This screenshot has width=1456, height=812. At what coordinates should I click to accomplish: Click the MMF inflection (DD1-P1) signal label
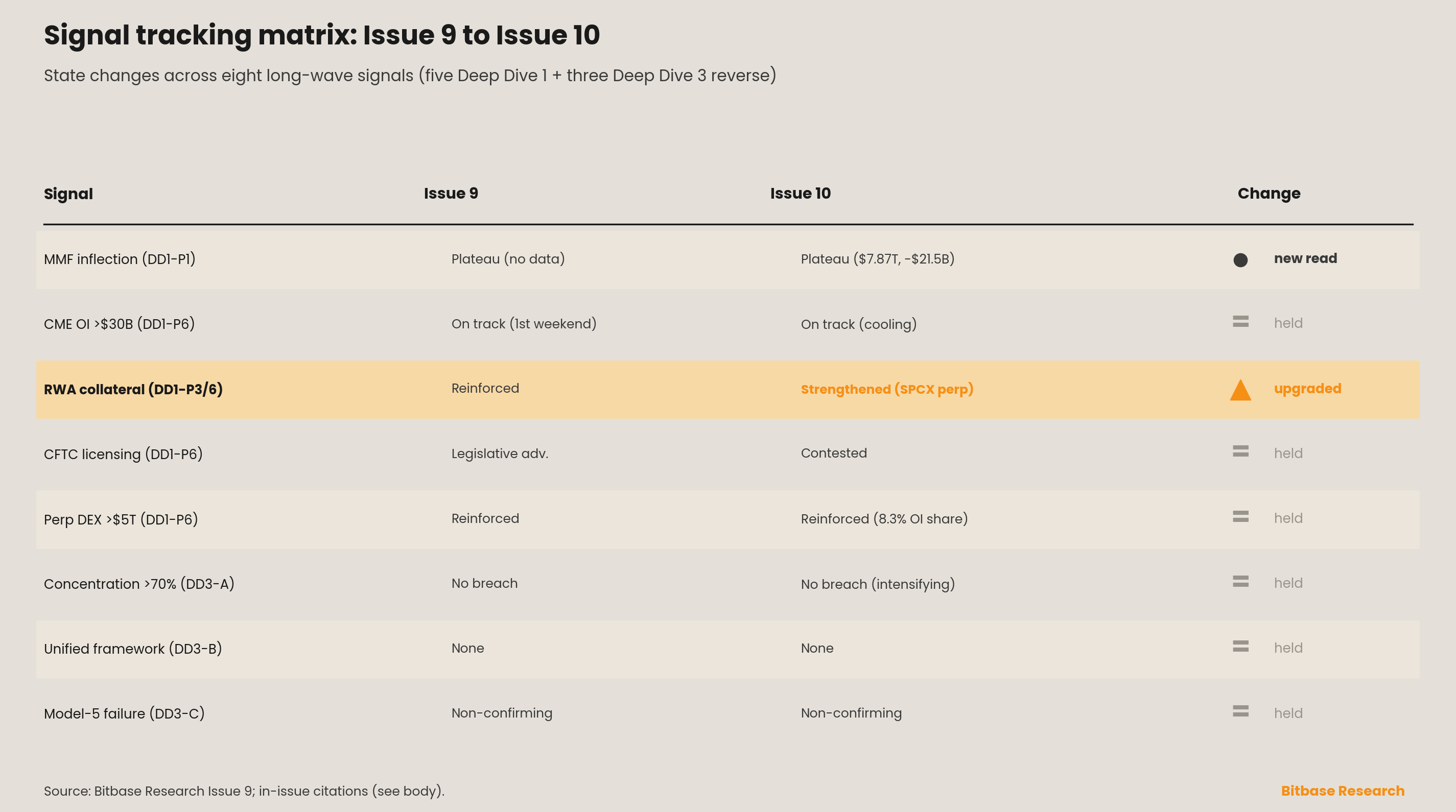pyautogui.click(x=120, y=259)
